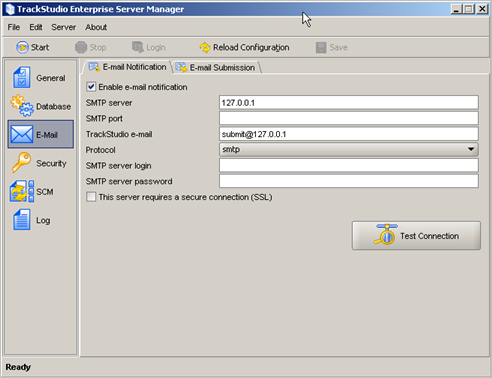
Task: Close the Server Manager window
Action: click(482, 9)
